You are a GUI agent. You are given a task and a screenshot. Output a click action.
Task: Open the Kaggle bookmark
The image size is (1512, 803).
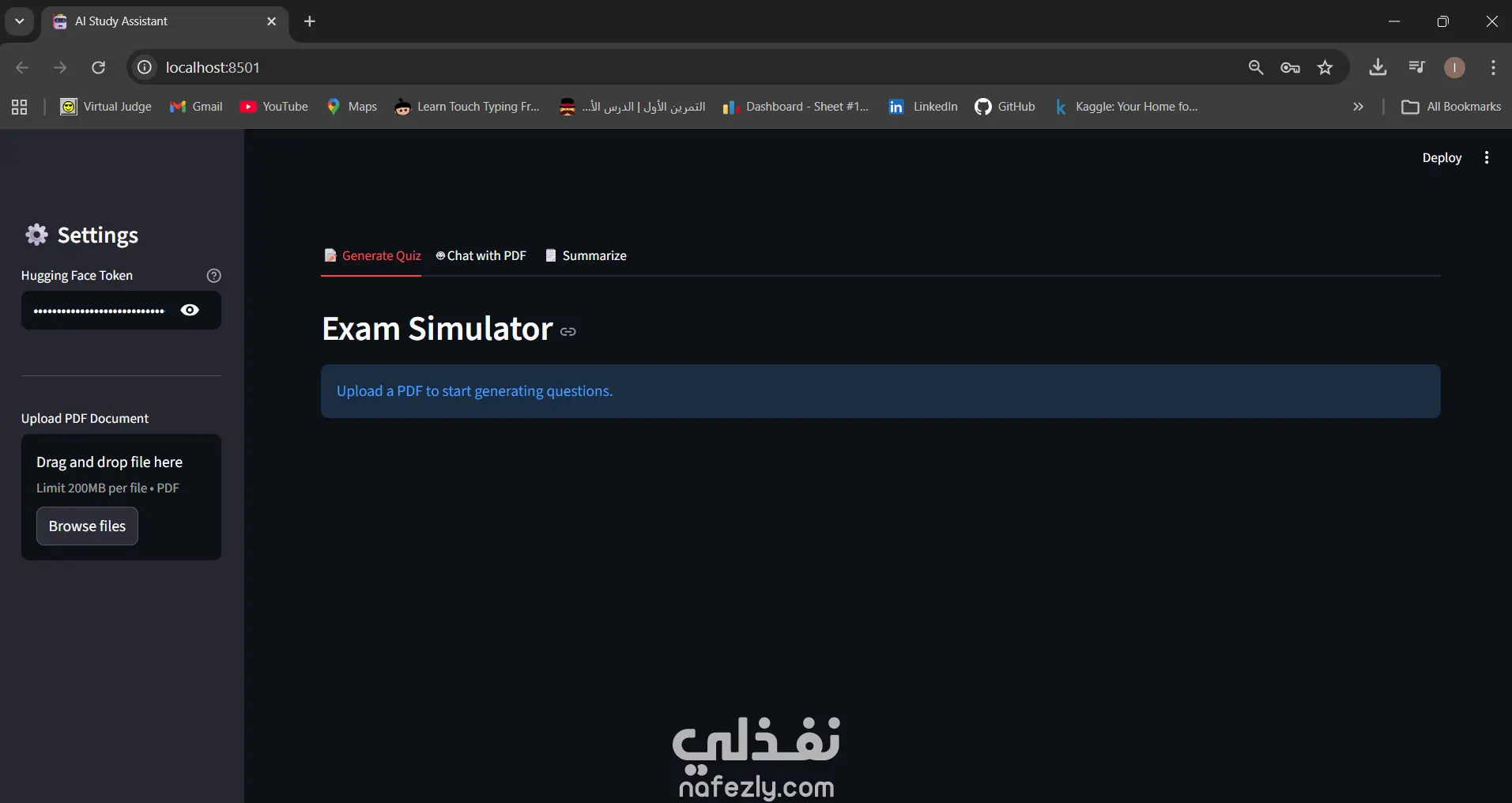pyautogui.click(x=1126, y=107)
